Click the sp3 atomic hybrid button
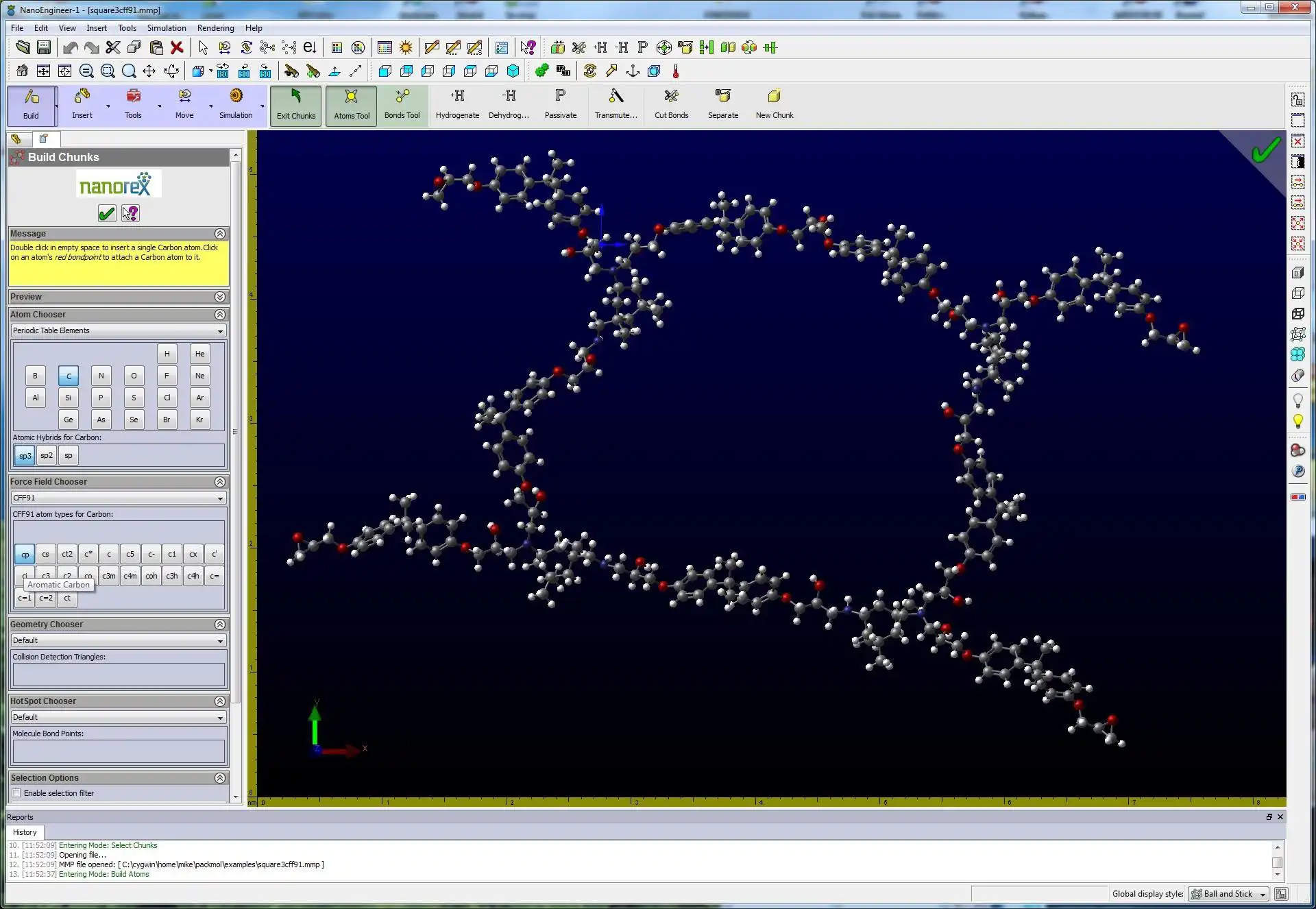The height and width of the screenshot is (909, 1316). pos(24,455)
